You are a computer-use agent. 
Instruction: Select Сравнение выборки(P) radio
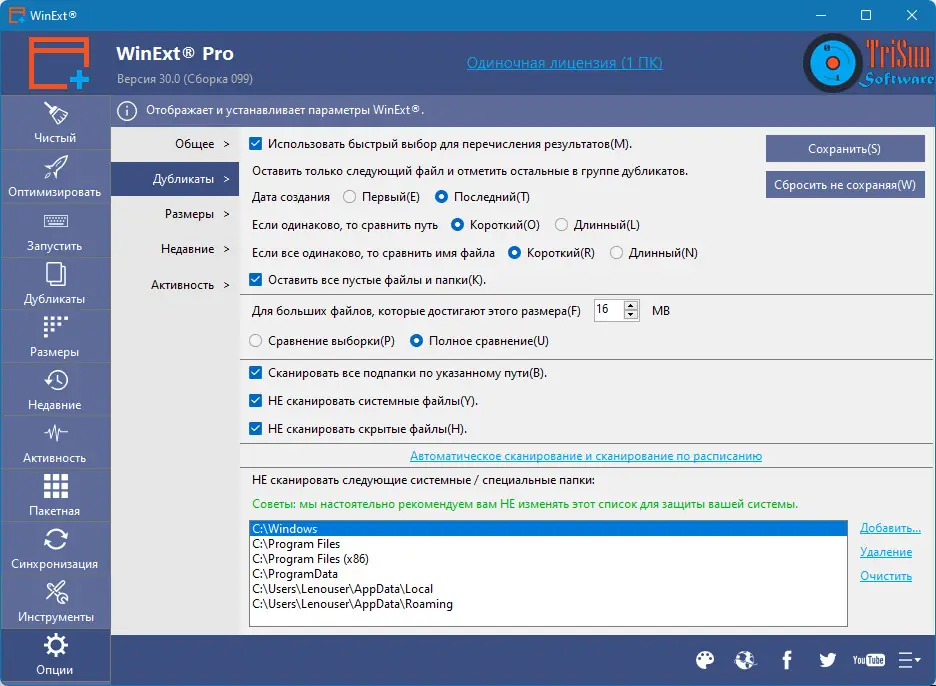[x=255, y=340]
